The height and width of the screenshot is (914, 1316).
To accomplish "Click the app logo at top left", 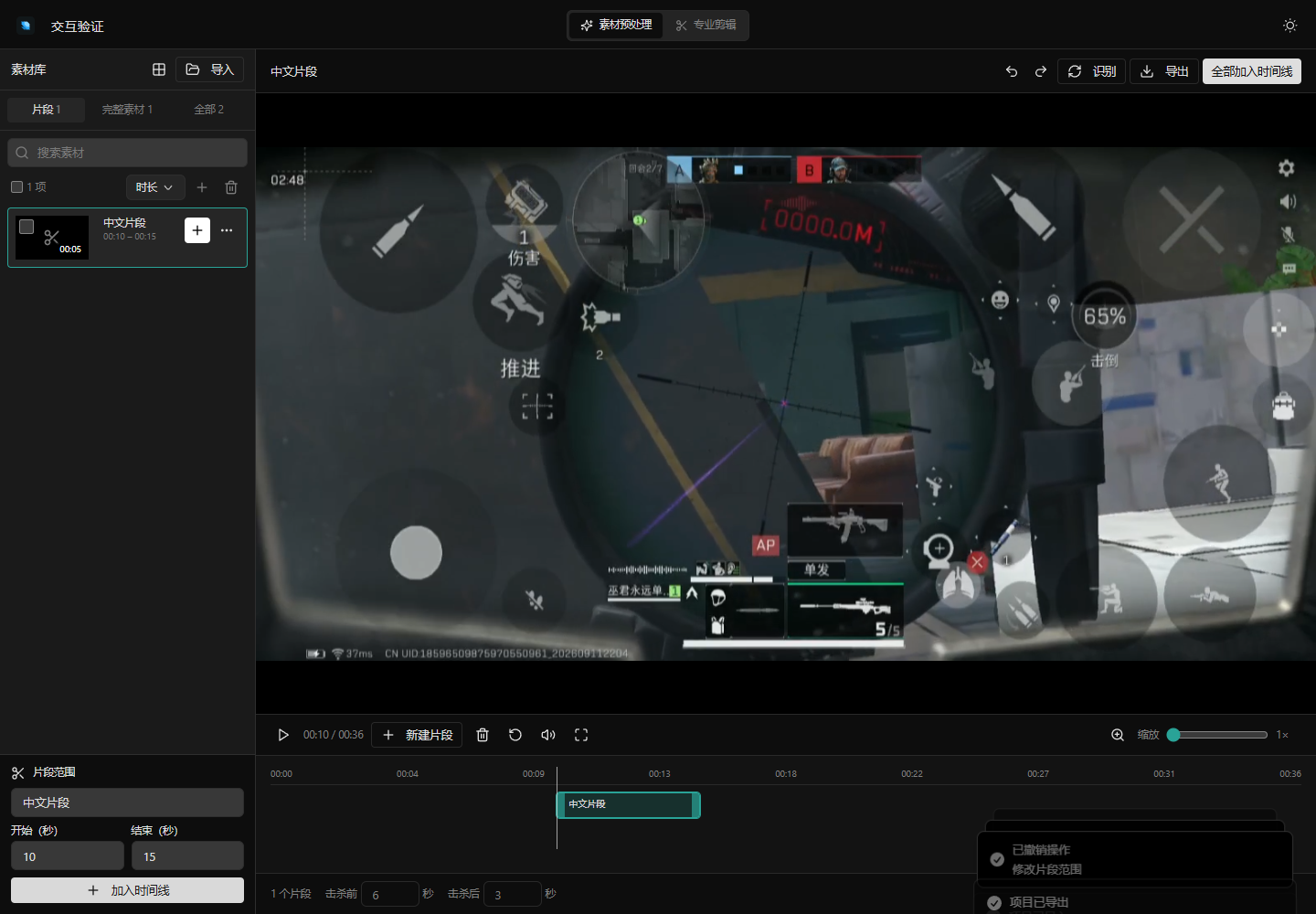I will click(26, 26).
